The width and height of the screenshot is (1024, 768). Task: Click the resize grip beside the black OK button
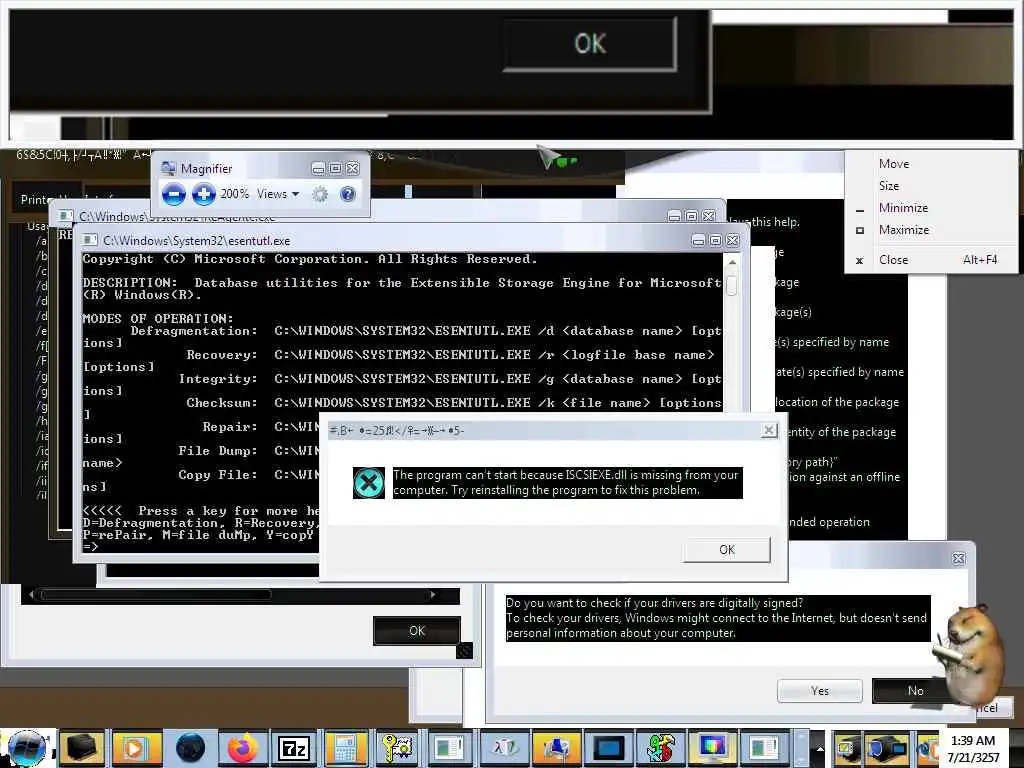tap(464, 650)
